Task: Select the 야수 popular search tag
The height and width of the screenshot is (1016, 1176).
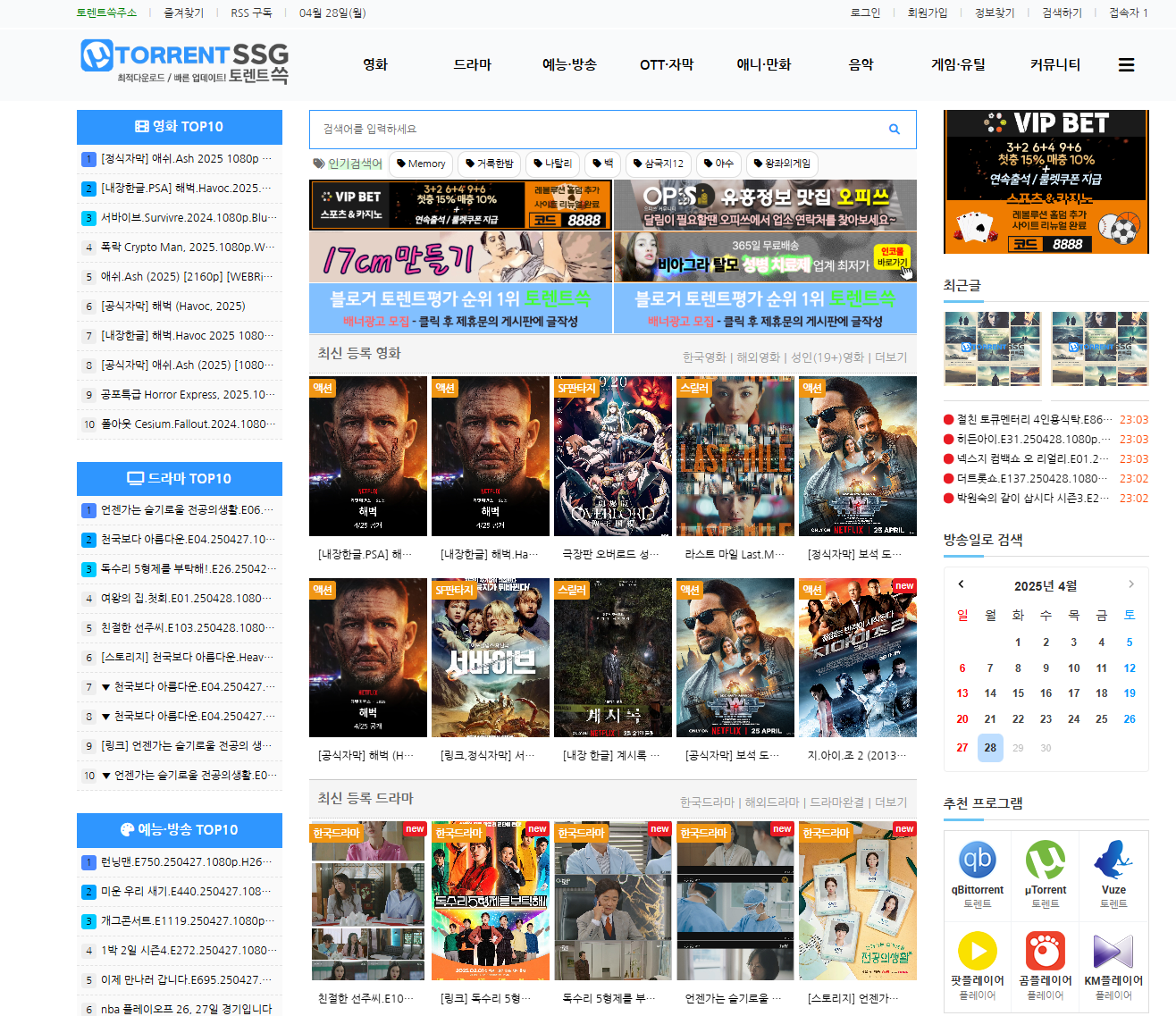Action: point(718,164)
